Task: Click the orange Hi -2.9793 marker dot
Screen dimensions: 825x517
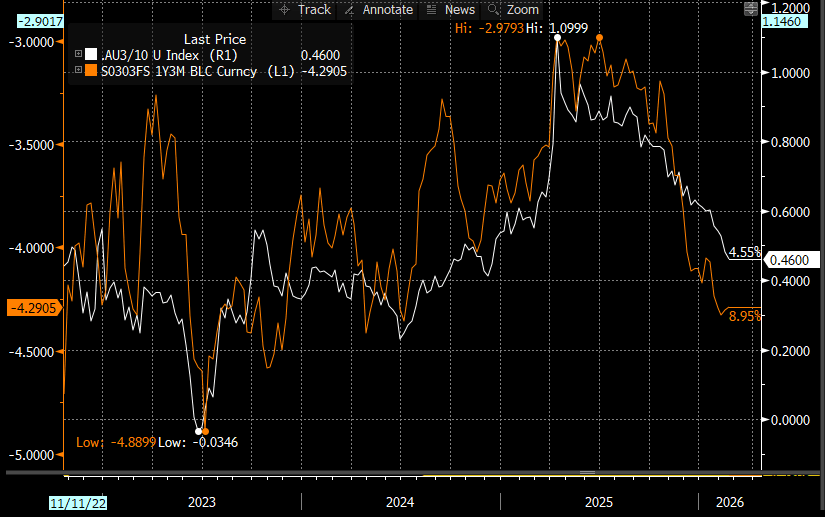Action: pyautogui.click(x=599, y=38)
